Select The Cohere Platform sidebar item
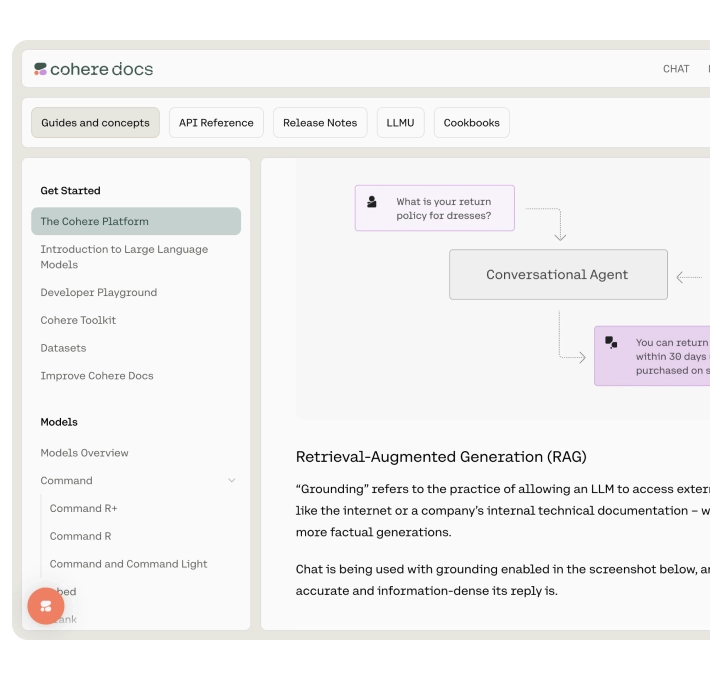Screen dimensions: 710x680 (x=136, y=221)
